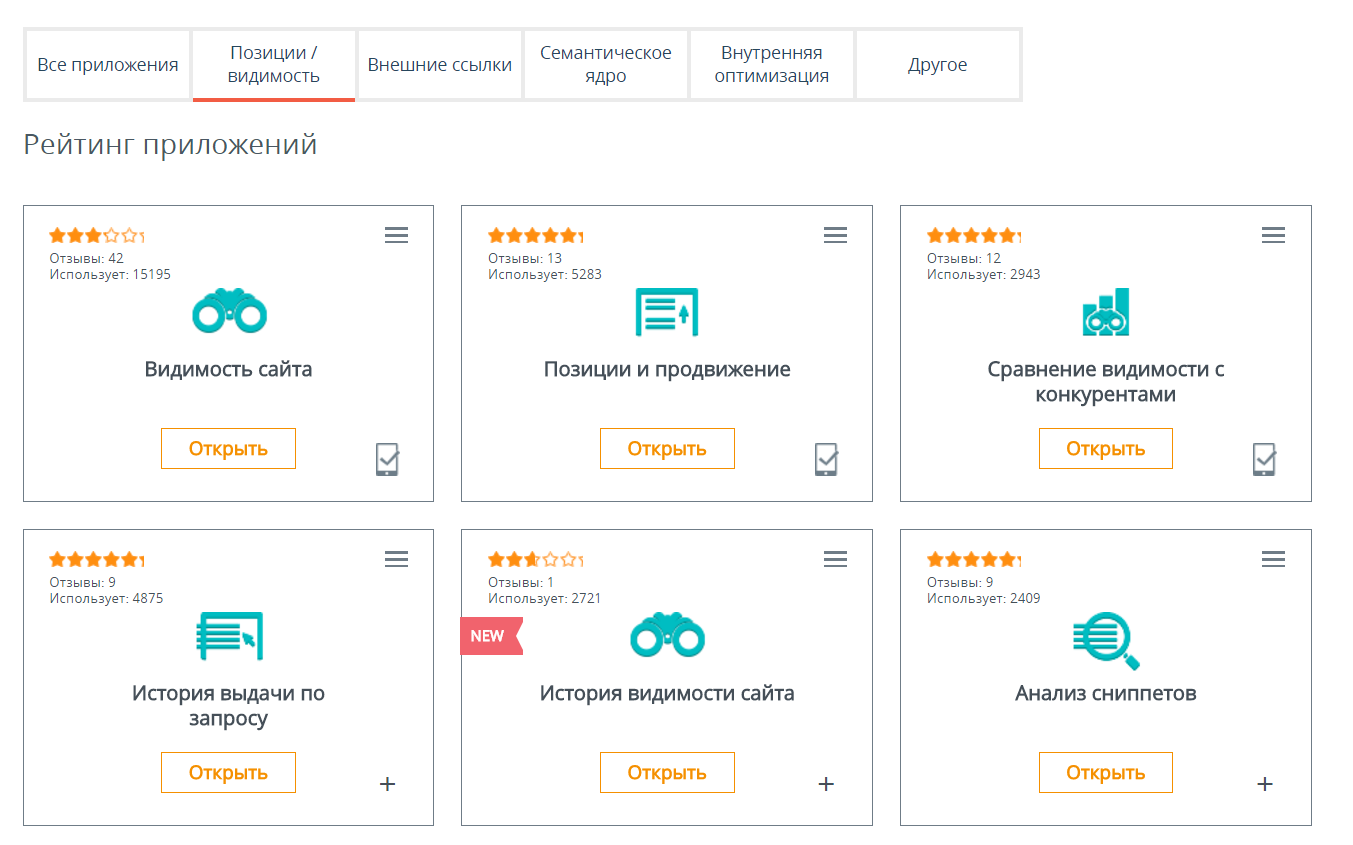Switch to Внешние ссылки tab

tap(440, 65)
